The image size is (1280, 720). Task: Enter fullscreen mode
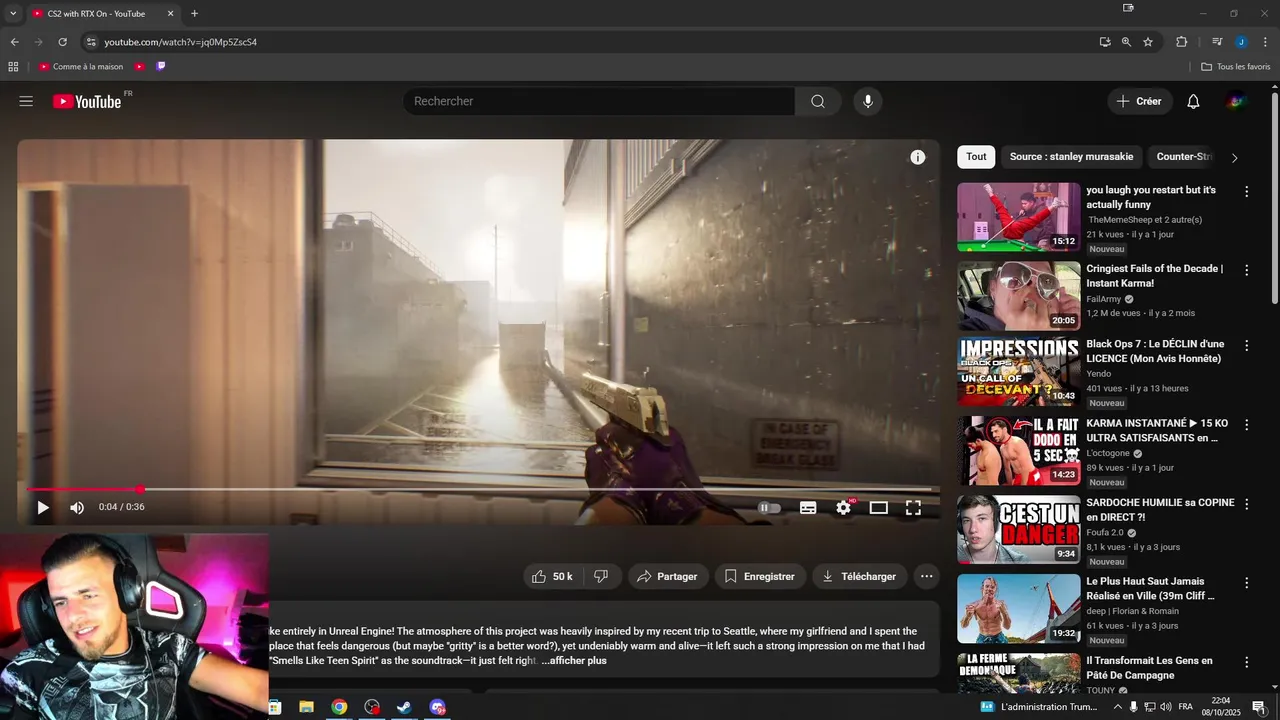point(913,508)
